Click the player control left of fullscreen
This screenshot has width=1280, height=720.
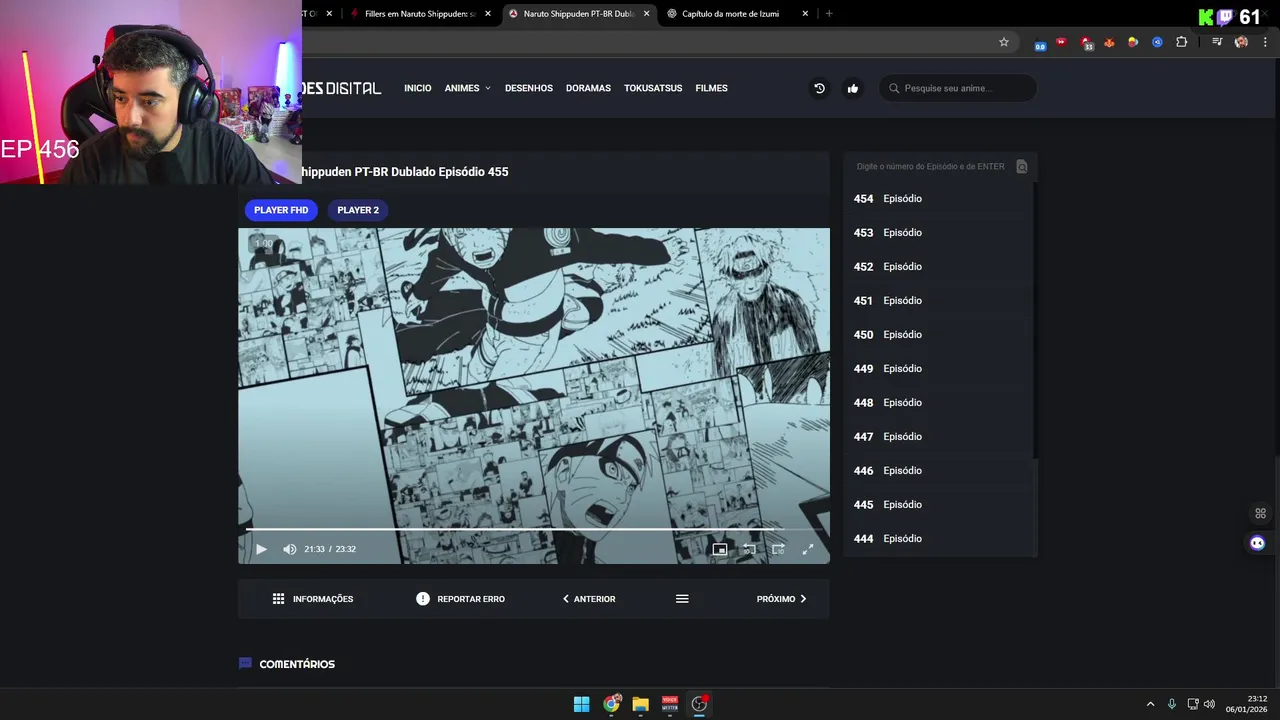pyautogui.click(x=778, y=549)
